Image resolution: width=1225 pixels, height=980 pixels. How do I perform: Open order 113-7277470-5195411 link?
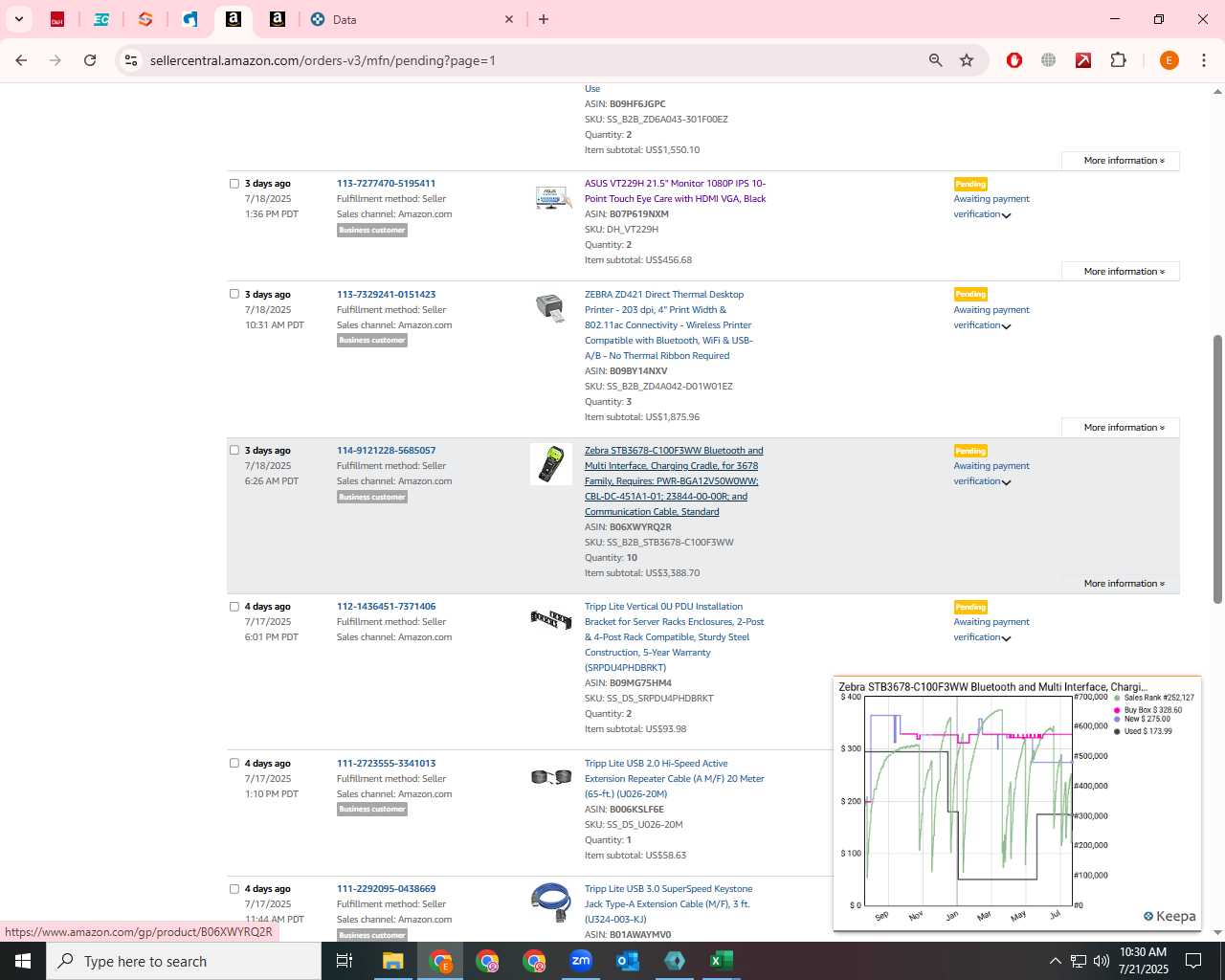(x=386, y=184)
